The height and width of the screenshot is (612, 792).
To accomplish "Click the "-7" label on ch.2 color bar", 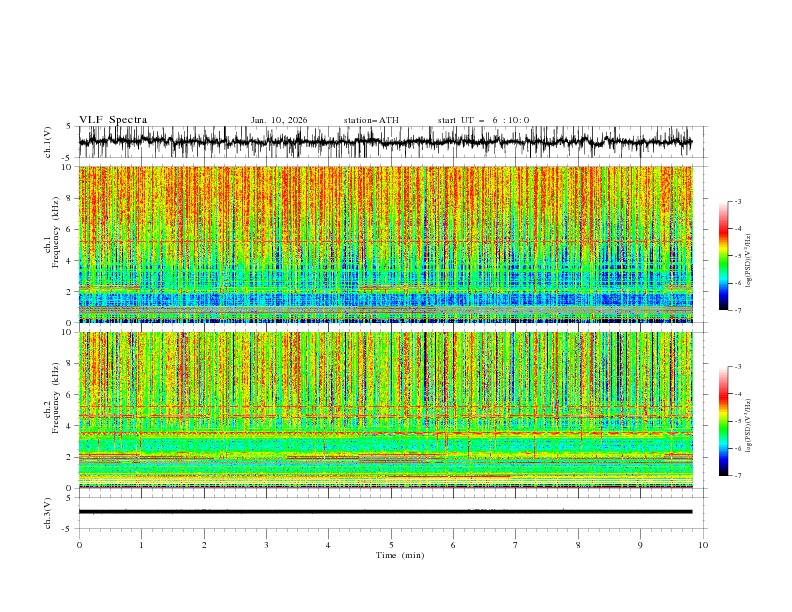I will click(x=738, y=476).
